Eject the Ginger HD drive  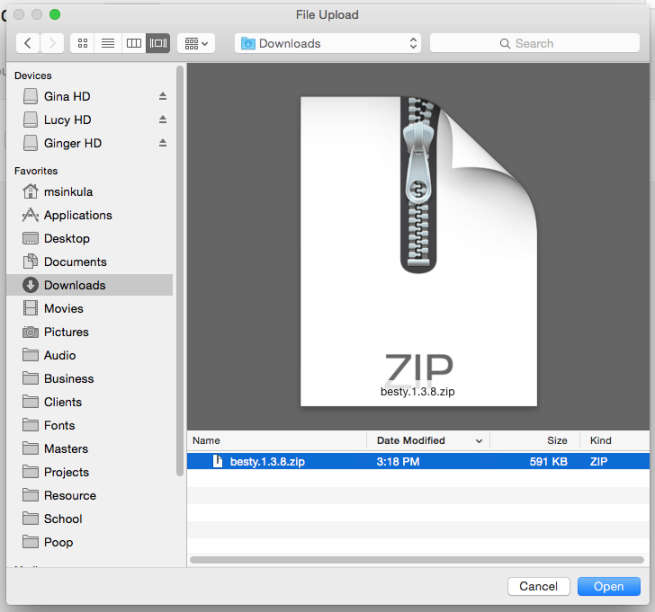tap(163, 143)
